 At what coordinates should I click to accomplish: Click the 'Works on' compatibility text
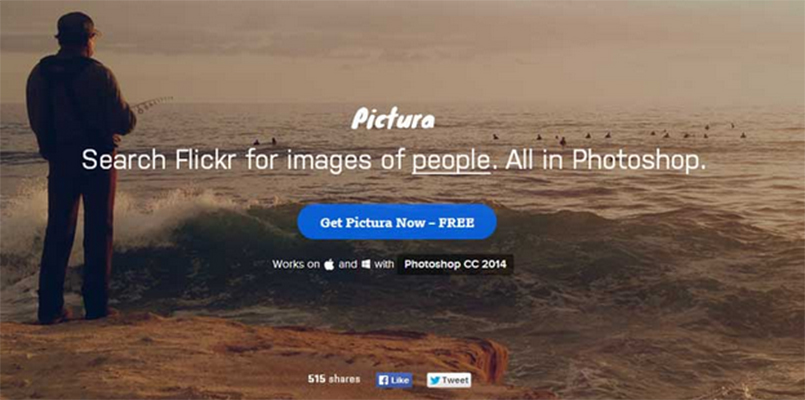pos(296,264)
